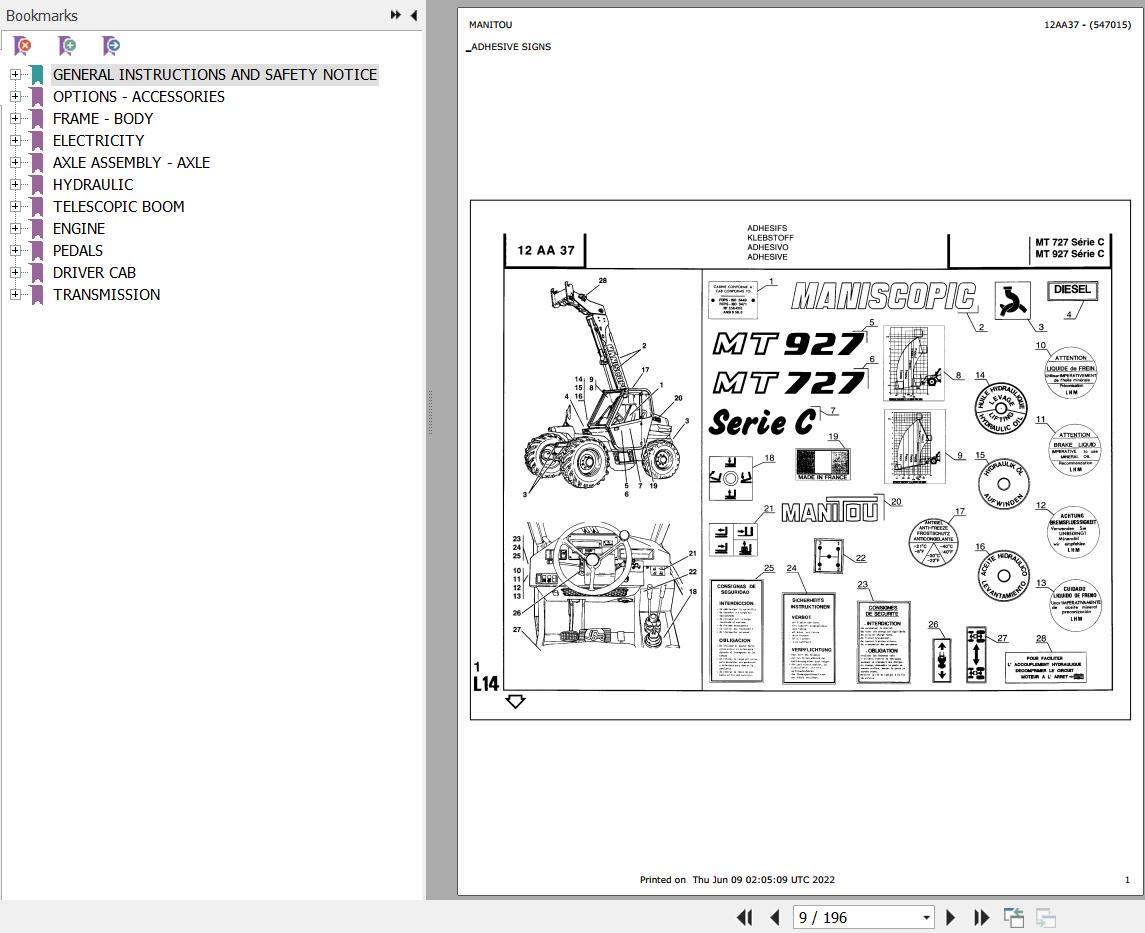The image size is (1145, 933).
Task: Click the bookmark icon beside FRAME - BODY
Action: pos(37,119)
